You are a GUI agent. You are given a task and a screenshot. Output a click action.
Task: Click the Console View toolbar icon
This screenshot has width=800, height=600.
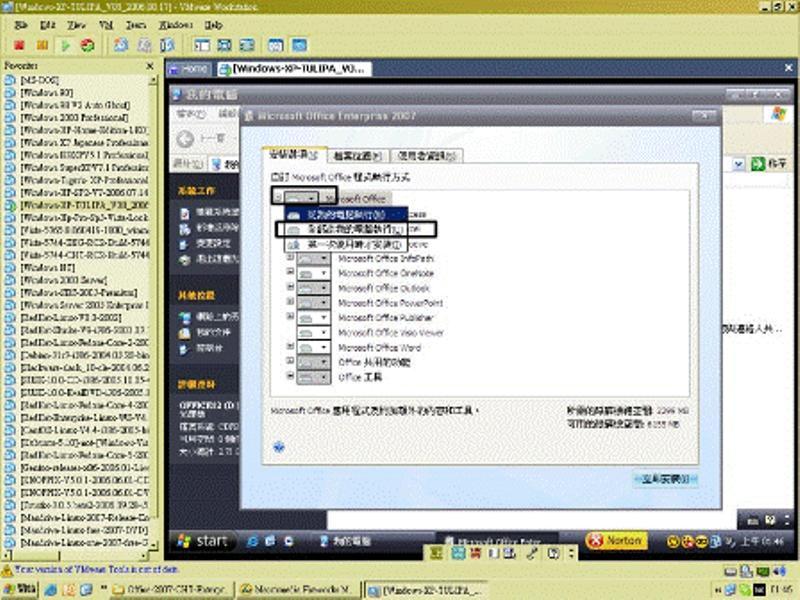[x=299, y=45]
